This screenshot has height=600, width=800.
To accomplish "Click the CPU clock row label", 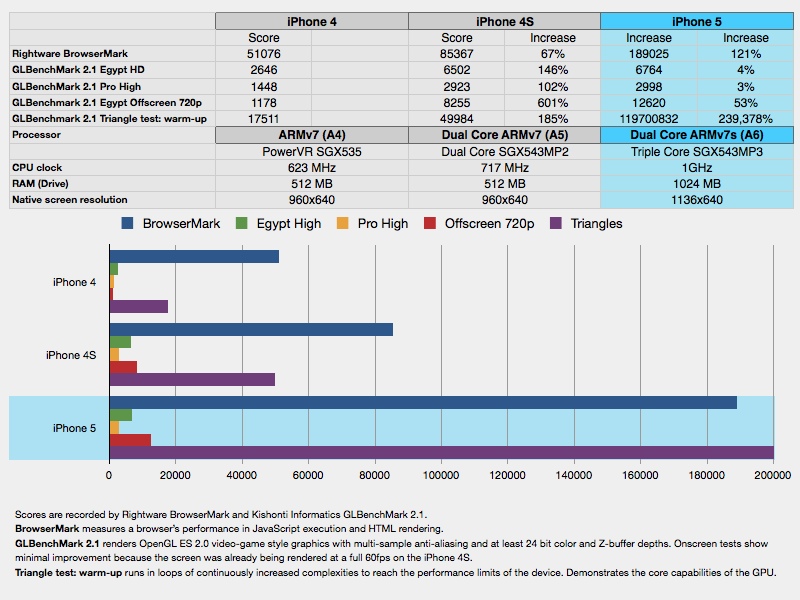I will pyautogui.click(x=37, y=167).
